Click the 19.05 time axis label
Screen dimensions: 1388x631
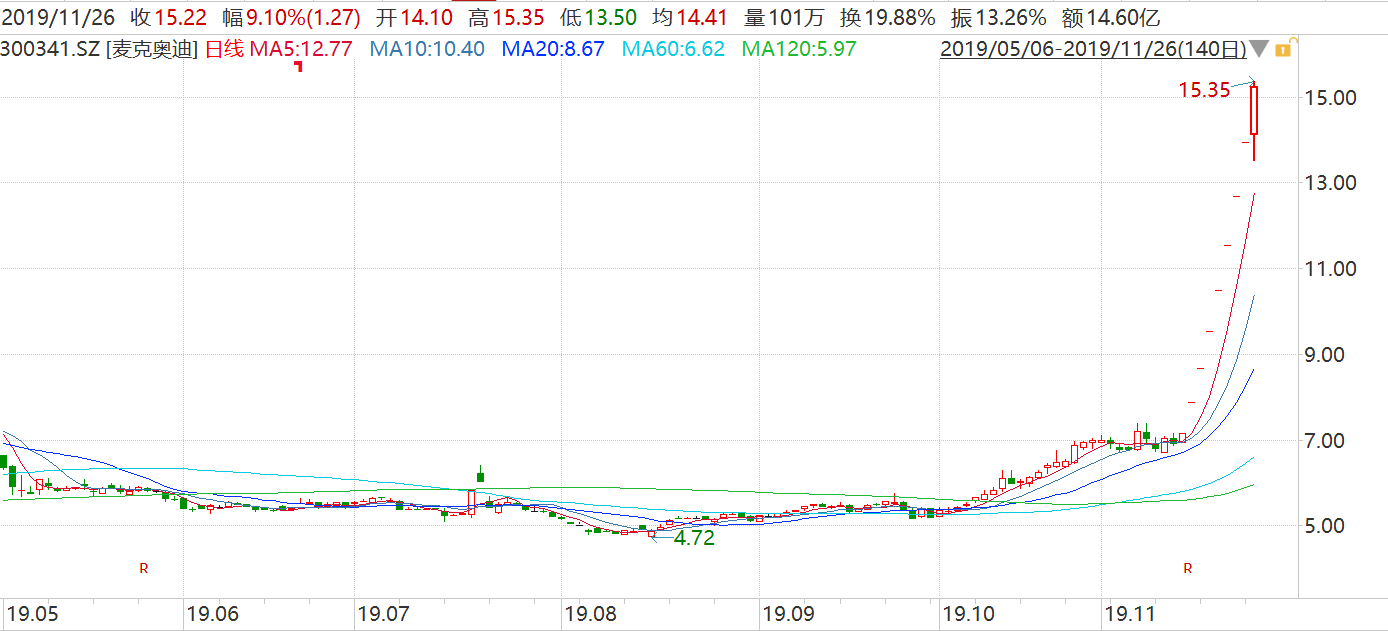click(x=31, y=612)
